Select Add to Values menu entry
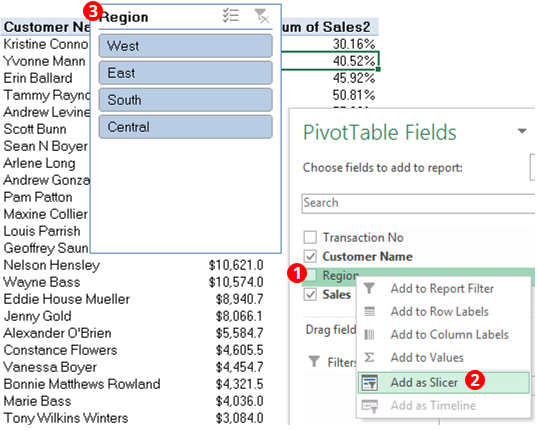537x430 pixels. [427, 357]
